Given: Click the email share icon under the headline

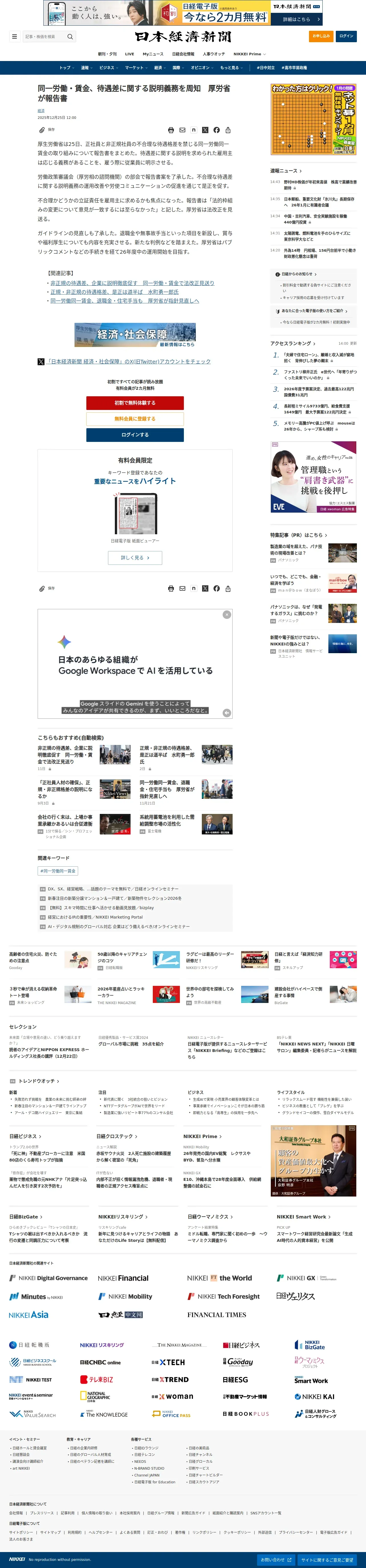Looking at the screenshot, I should [x=182, y=130].
